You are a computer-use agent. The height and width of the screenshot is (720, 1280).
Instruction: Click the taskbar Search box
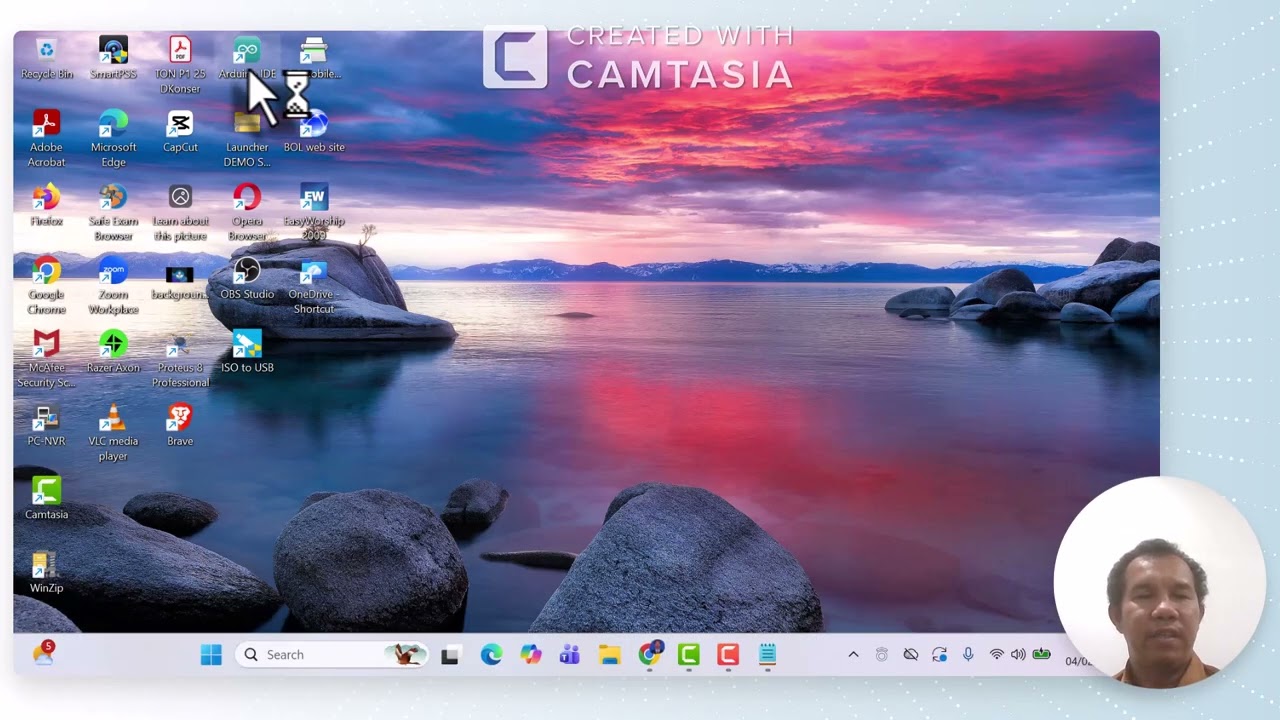tap(333, 655)
